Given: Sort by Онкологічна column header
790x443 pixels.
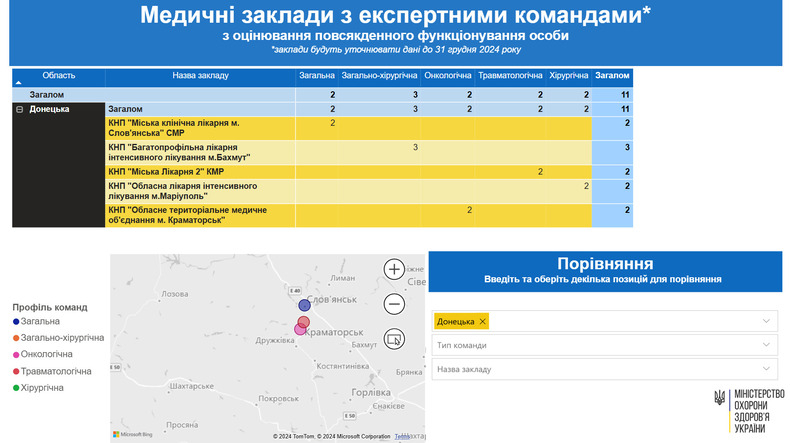Looking at the screenshot, I should (x=447, y=76).
